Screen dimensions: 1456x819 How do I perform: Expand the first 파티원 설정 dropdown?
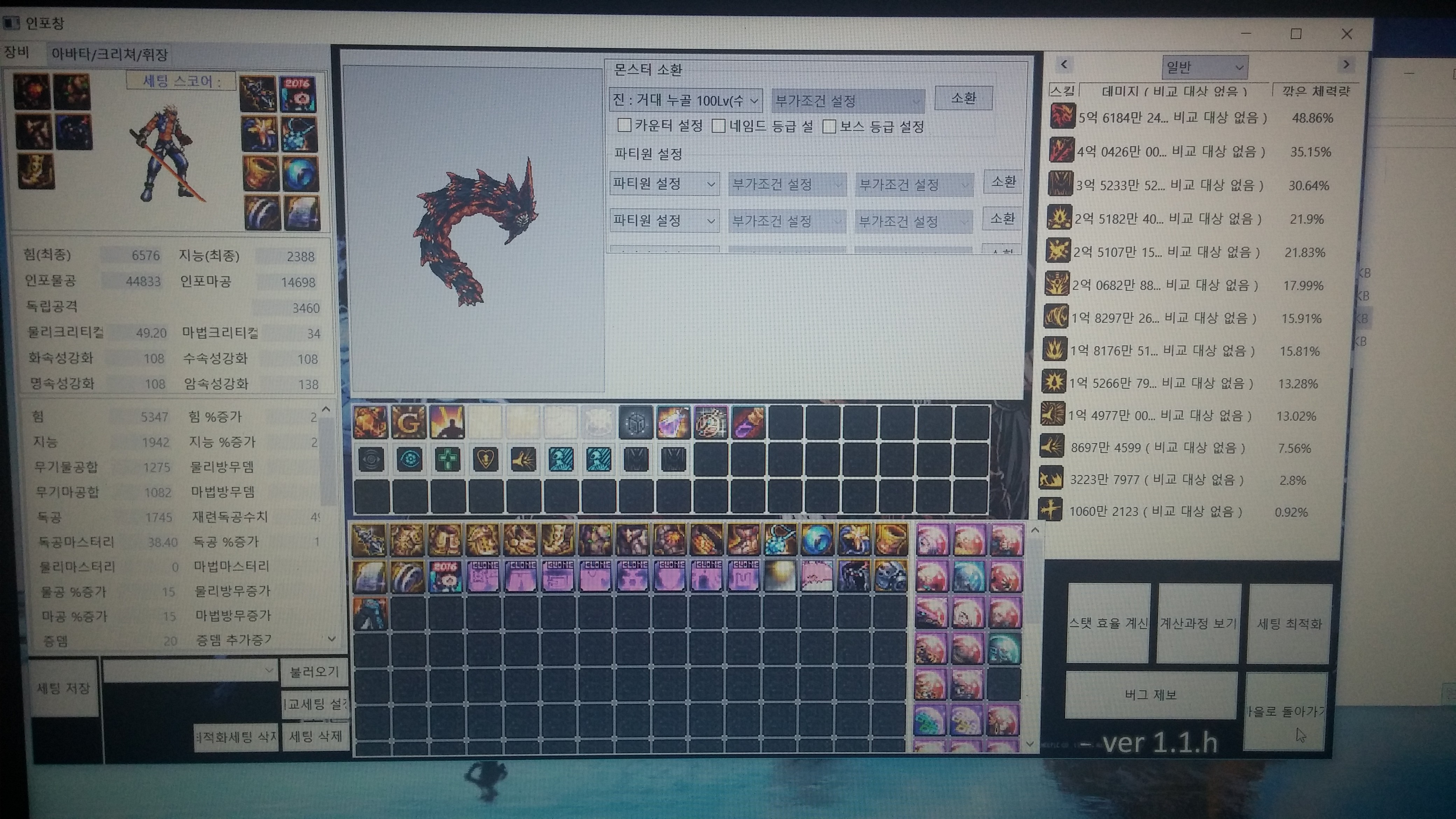click(664, 184)
